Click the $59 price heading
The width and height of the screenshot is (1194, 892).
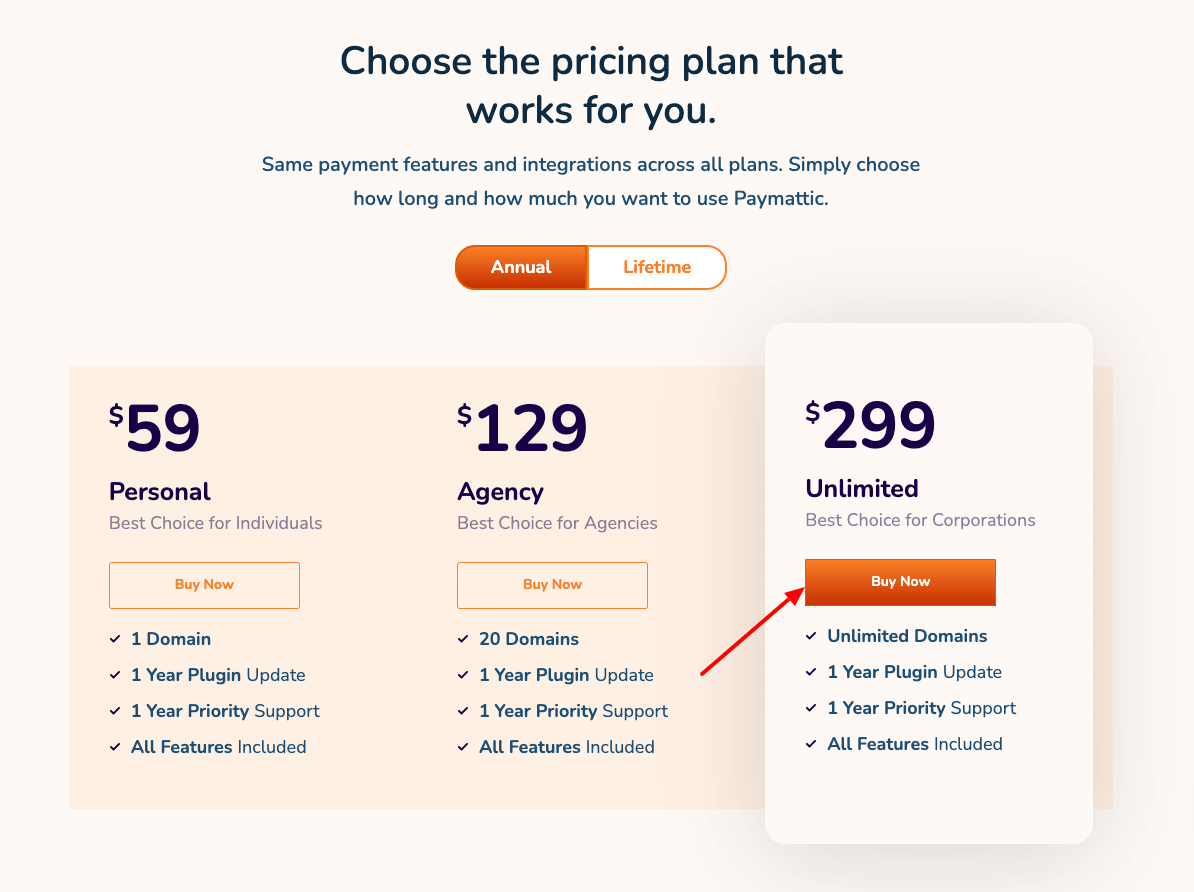[x=155, y=427]
